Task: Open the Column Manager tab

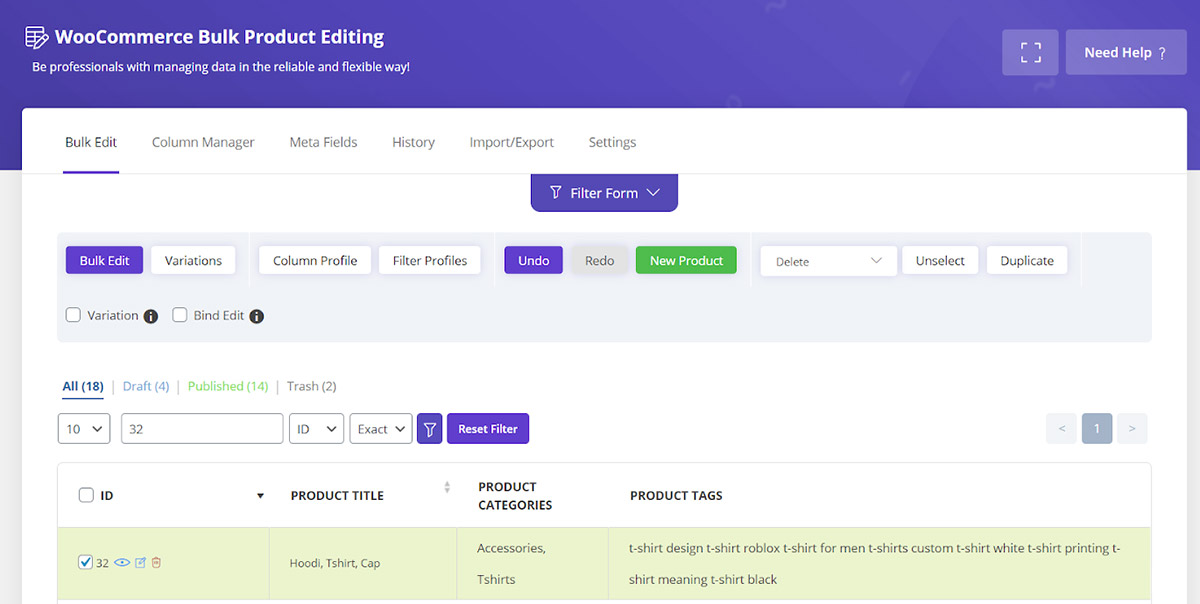Action: (x=203, y=142)
